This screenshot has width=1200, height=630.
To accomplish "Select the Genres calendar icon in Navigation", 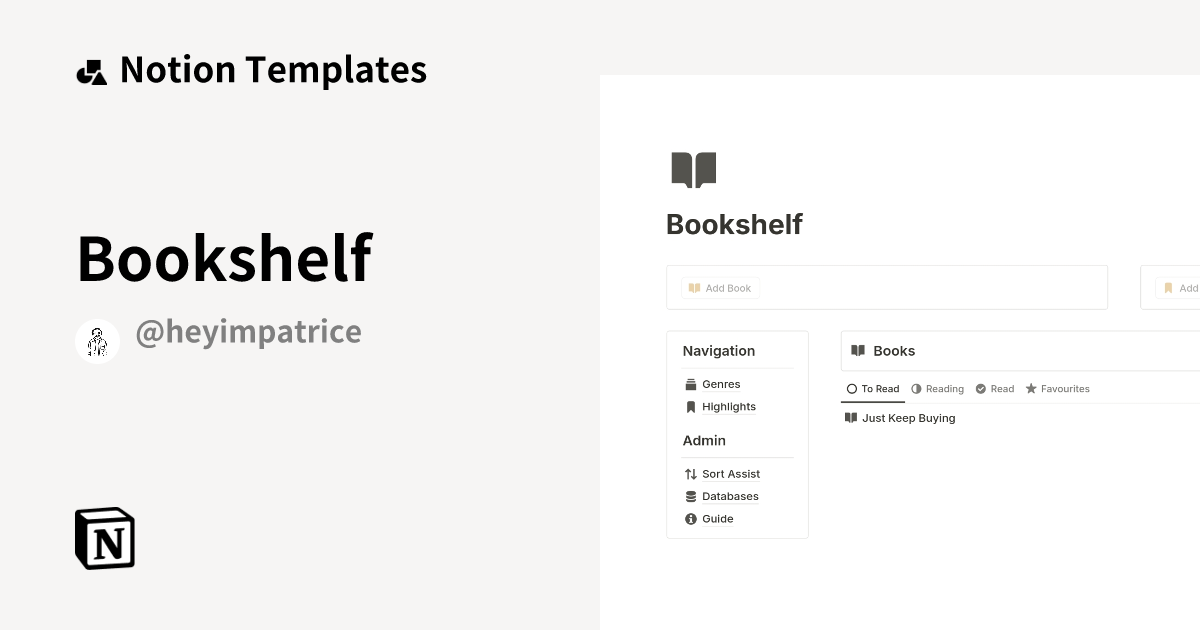I will [690, 384].
